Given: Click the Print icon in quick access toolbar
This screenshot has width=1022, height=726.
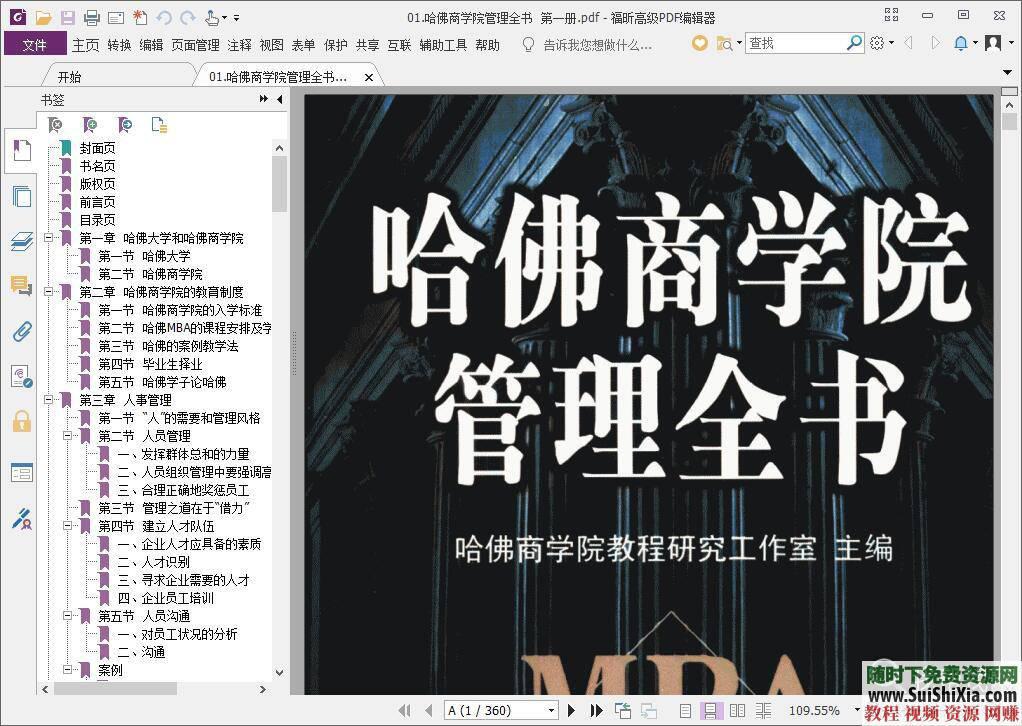Looking at the screenshot, I should click(92, 18).
